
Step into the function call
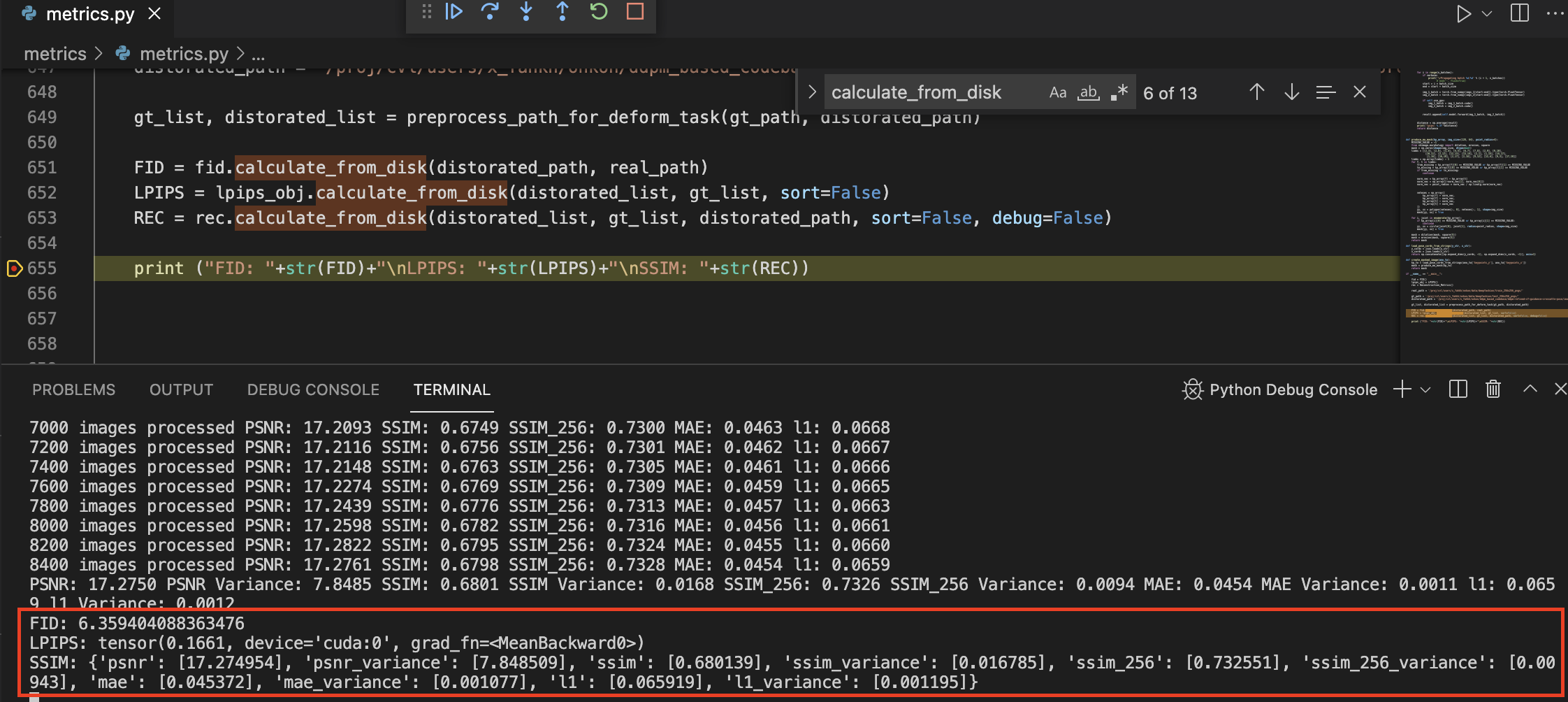click(526, 11)
